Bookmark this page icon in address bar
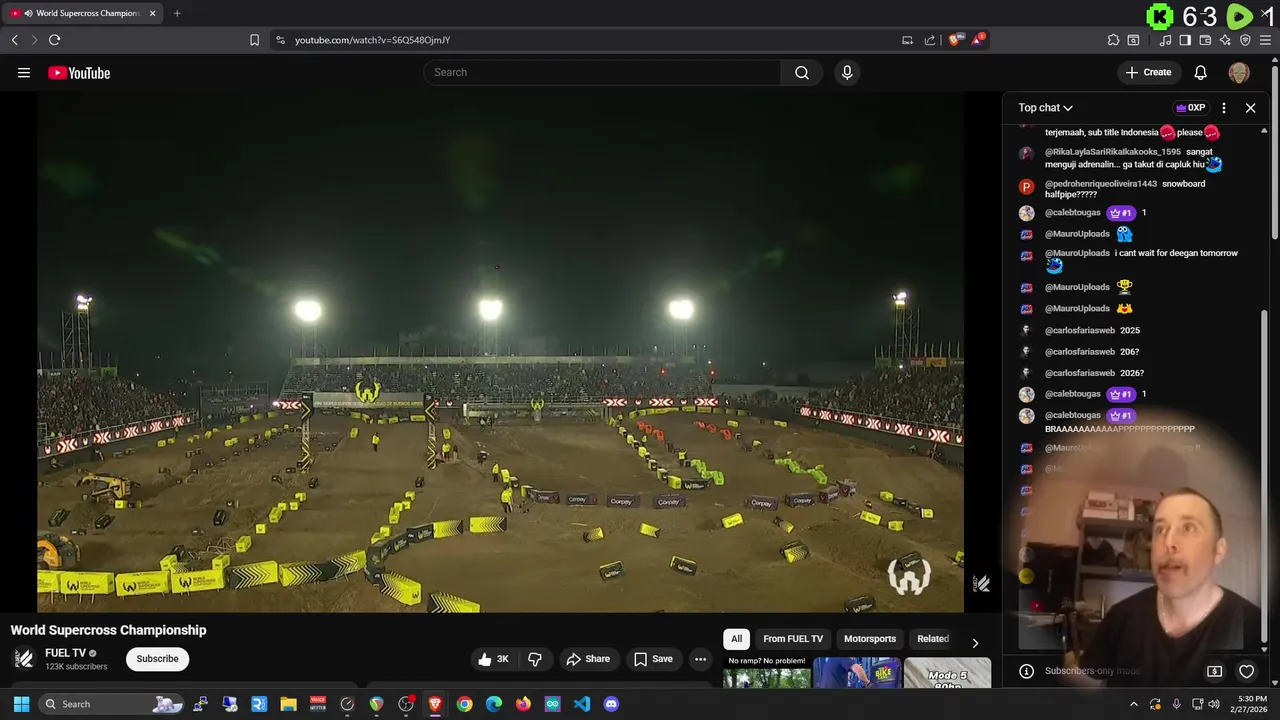The image size is (1280, 720). [x=254, y=40]
